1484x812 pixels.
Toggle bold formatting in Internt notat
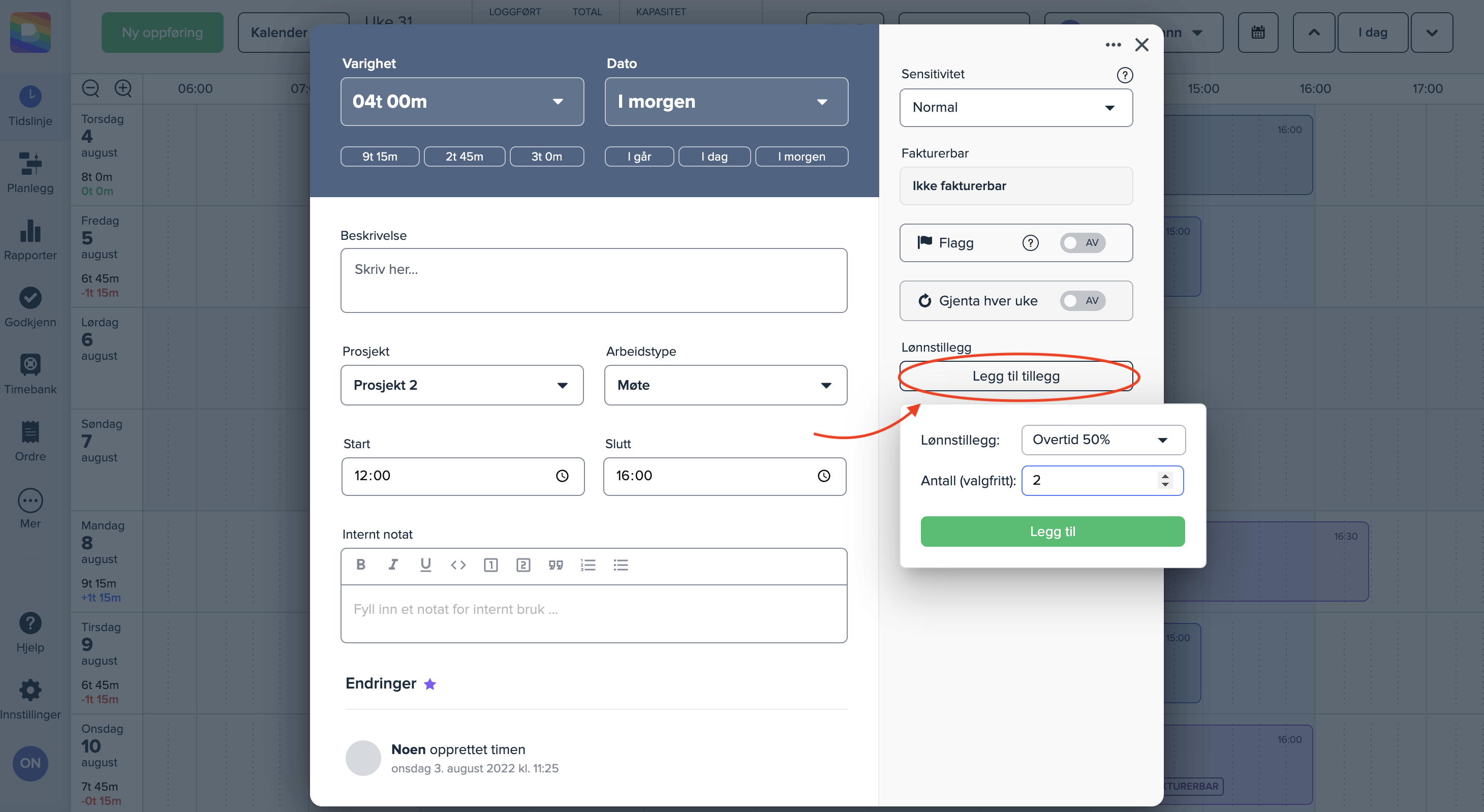click(x=361, y=565)
